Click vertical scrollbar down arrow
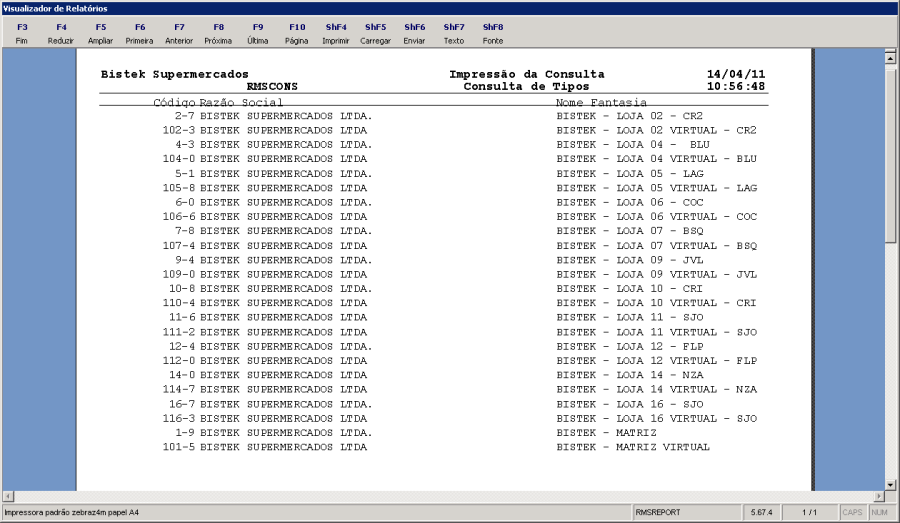This screenshot has height=523, width=900. 890,485
